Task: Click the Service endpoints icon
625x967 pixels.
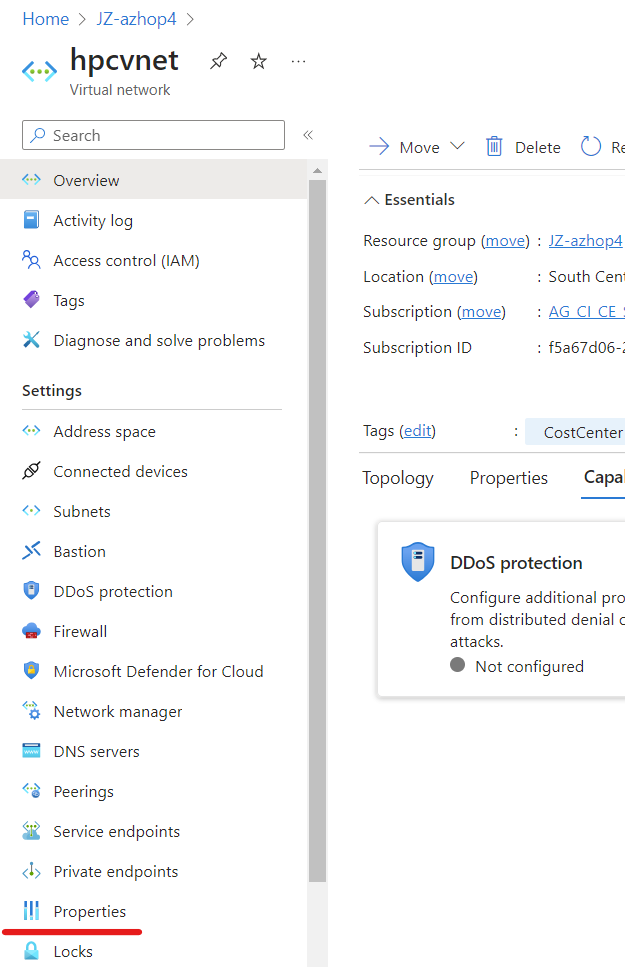Action: 31,831
